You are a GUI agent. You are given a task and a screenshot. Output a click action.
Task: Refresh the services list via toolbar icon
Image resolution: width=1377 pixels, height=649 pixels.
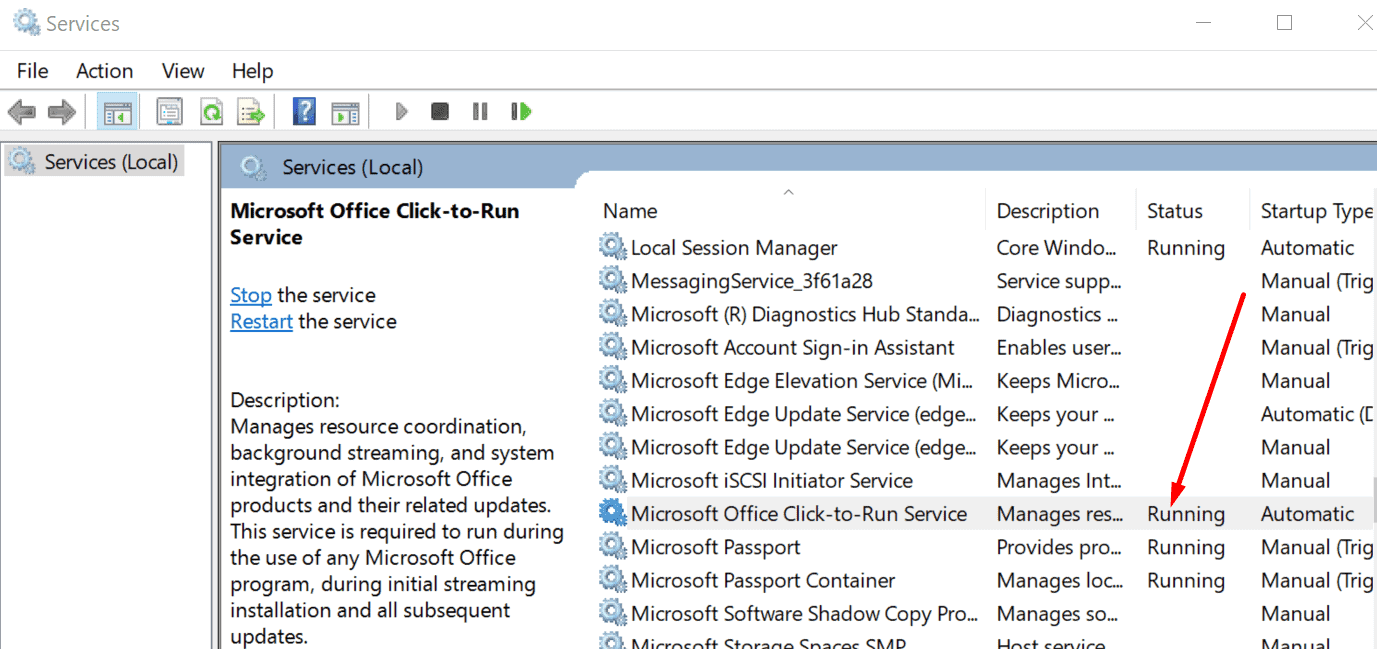click(x=211, y=112)
